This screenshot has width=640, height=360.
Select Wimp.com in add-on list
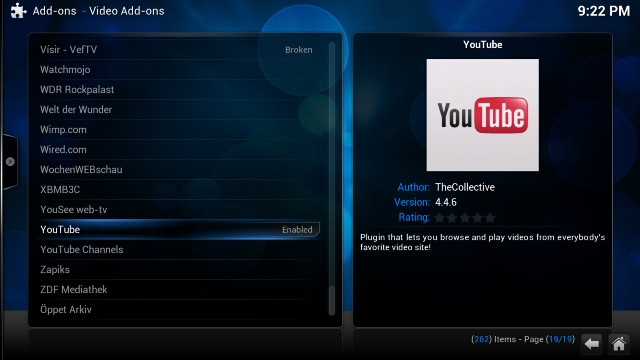[180, 129]
